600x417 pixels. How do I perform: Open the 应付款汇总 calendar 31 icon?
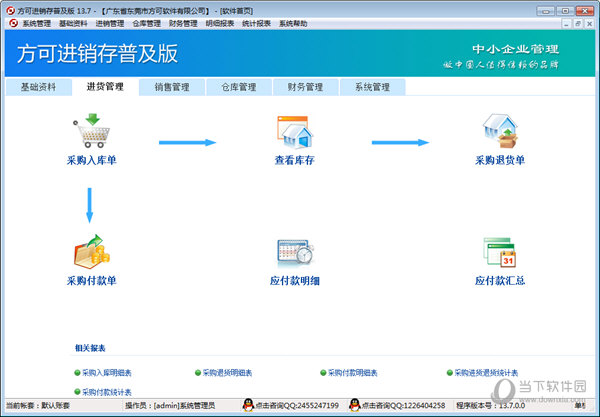[x=499, y=252]
